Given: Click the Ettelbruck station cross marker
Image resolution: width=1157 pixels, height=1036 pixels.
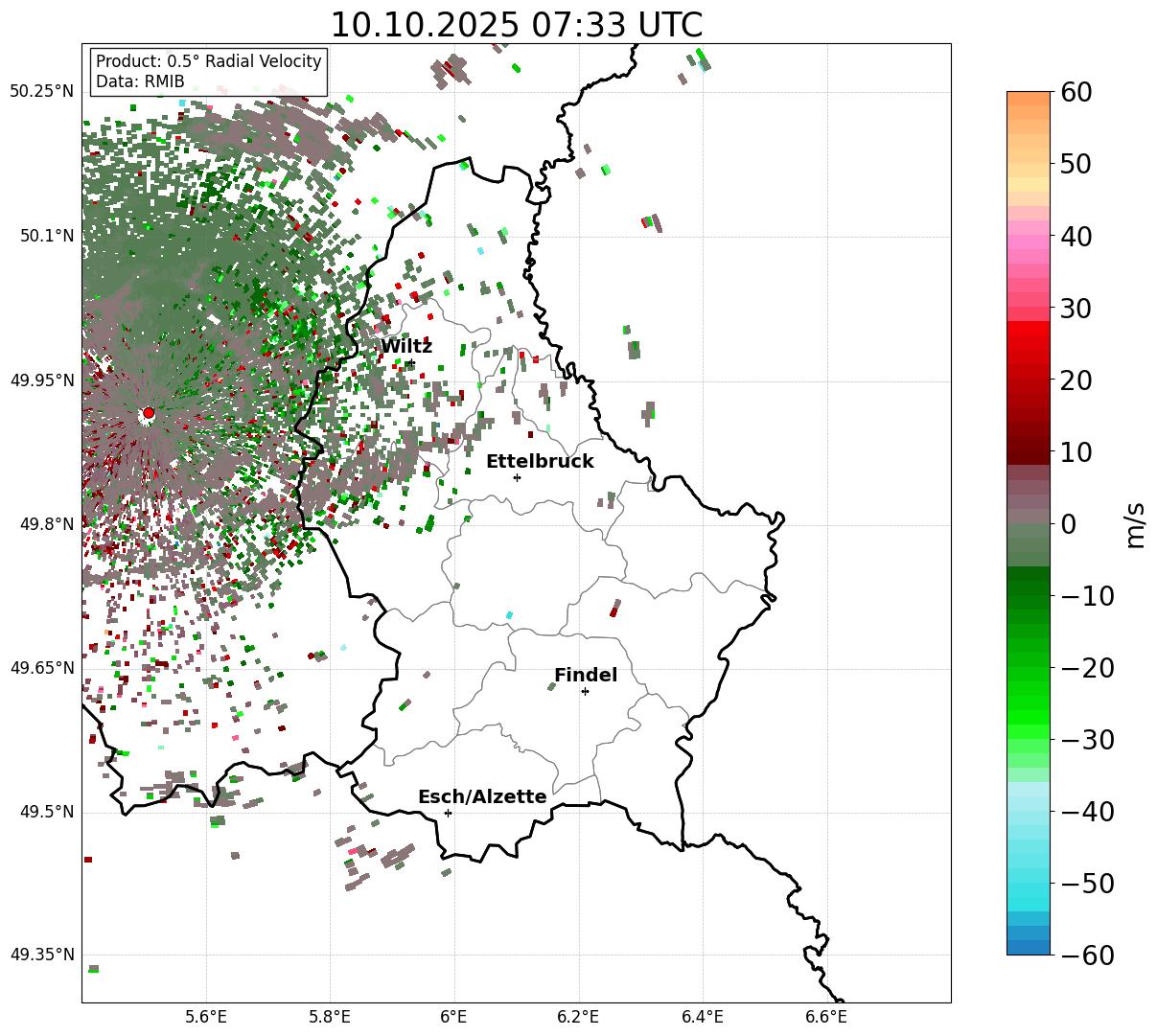Looking at the screenshot, I should pyautogui.click(x=517, y=477).
